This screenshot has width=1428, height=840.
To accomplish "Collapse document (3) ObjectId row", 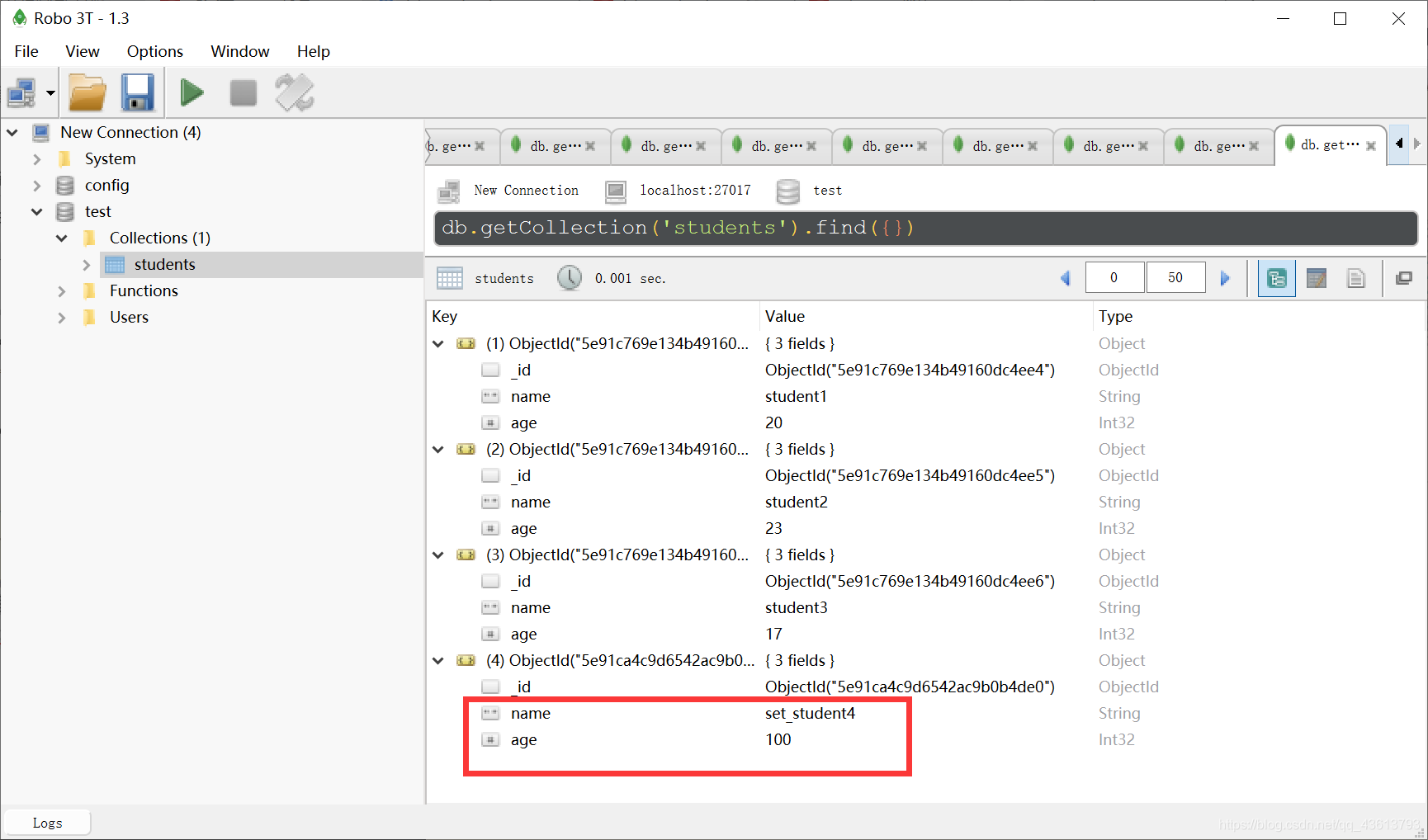I will click(438, 554).
